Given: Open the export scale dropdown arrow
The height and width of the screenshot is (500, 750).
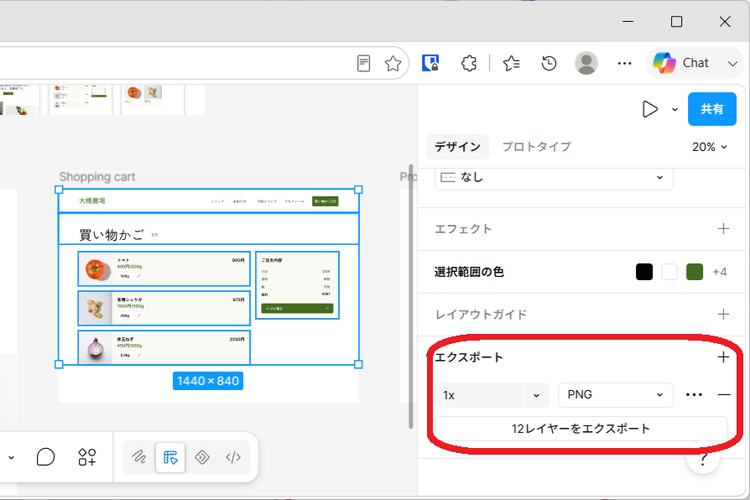Looking at the screenshot, I should pos(536,395).
